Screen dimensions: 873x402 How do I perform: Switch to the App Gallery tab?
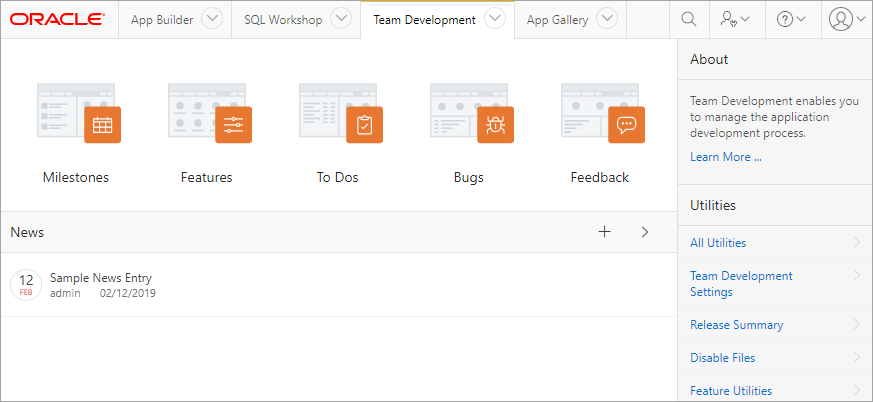pyautogui.click(x=557, y=20)
